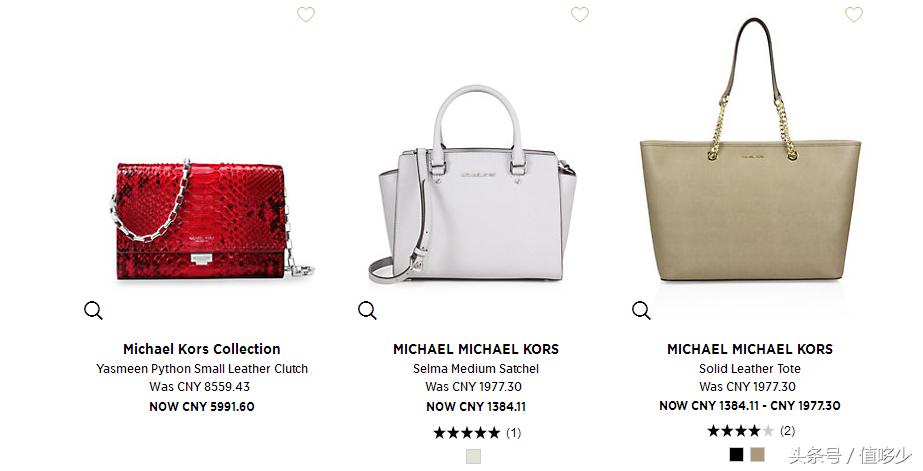Screen dimensions: 923x471
Task: Open the beige leather tote product image
Action: click(x=750, y=150)
